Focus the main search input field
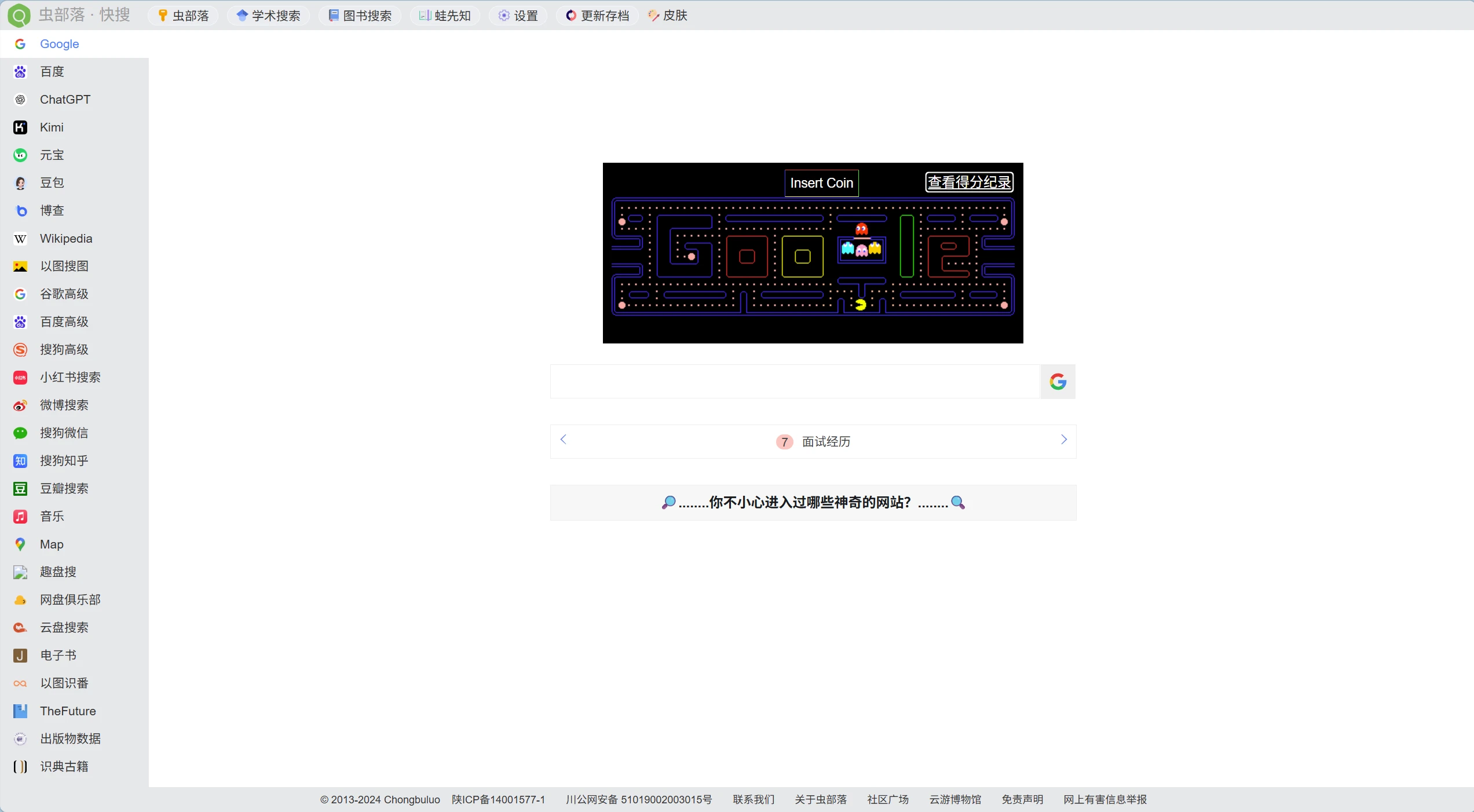Image resolution: width=1474 pixels, height=812 pixels. coord(795,382)
